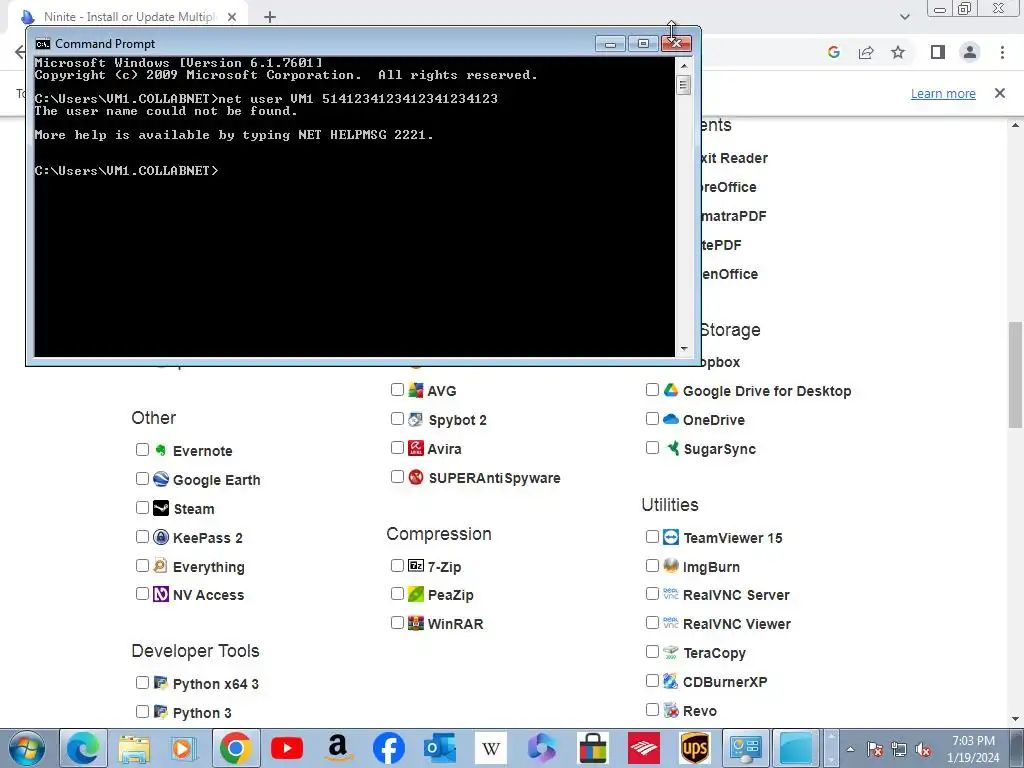Click the taskbar clock and date
This screenshot has height=768, width=1024.
tap(973, 749)
